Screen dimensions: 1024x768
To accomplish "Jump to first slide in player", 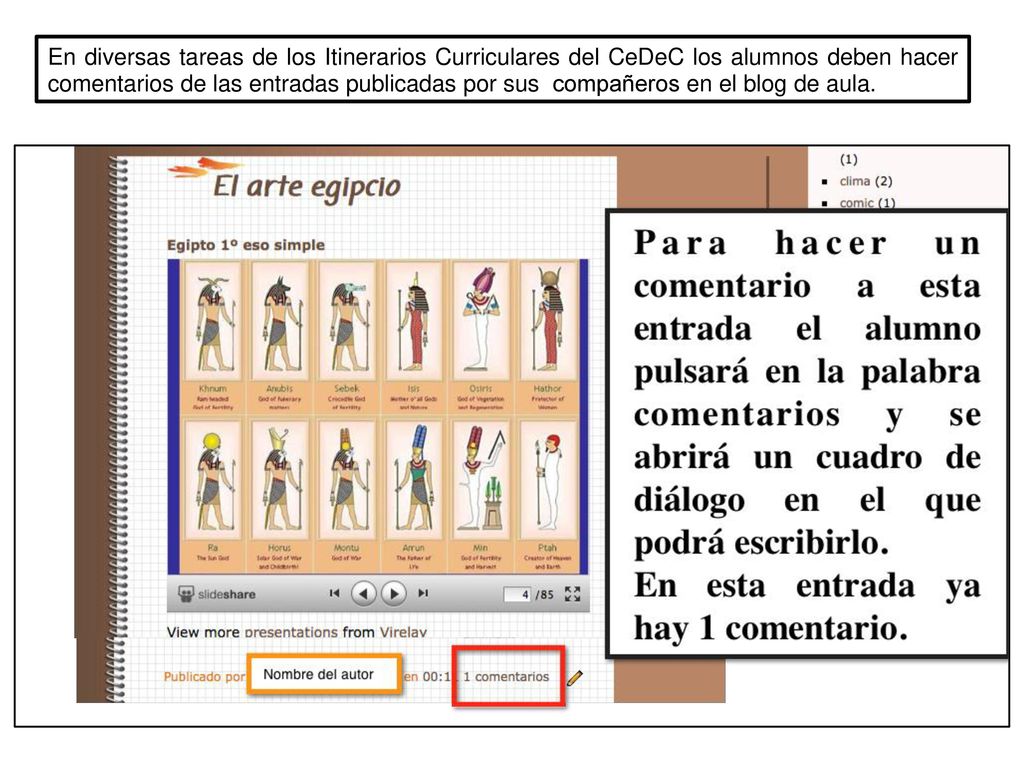I will (x=334, y=593).
